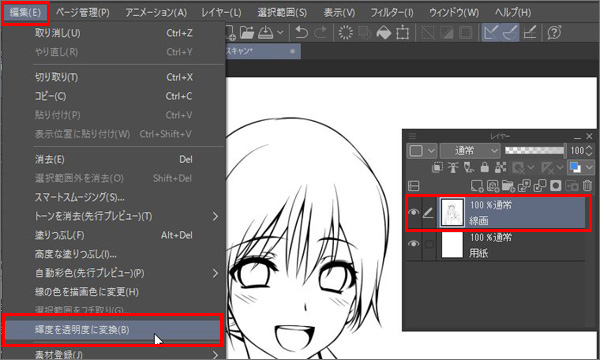600x360 pixels.
Task: Open the ウィンドウ(W) menu
Action: click(454, 13)
